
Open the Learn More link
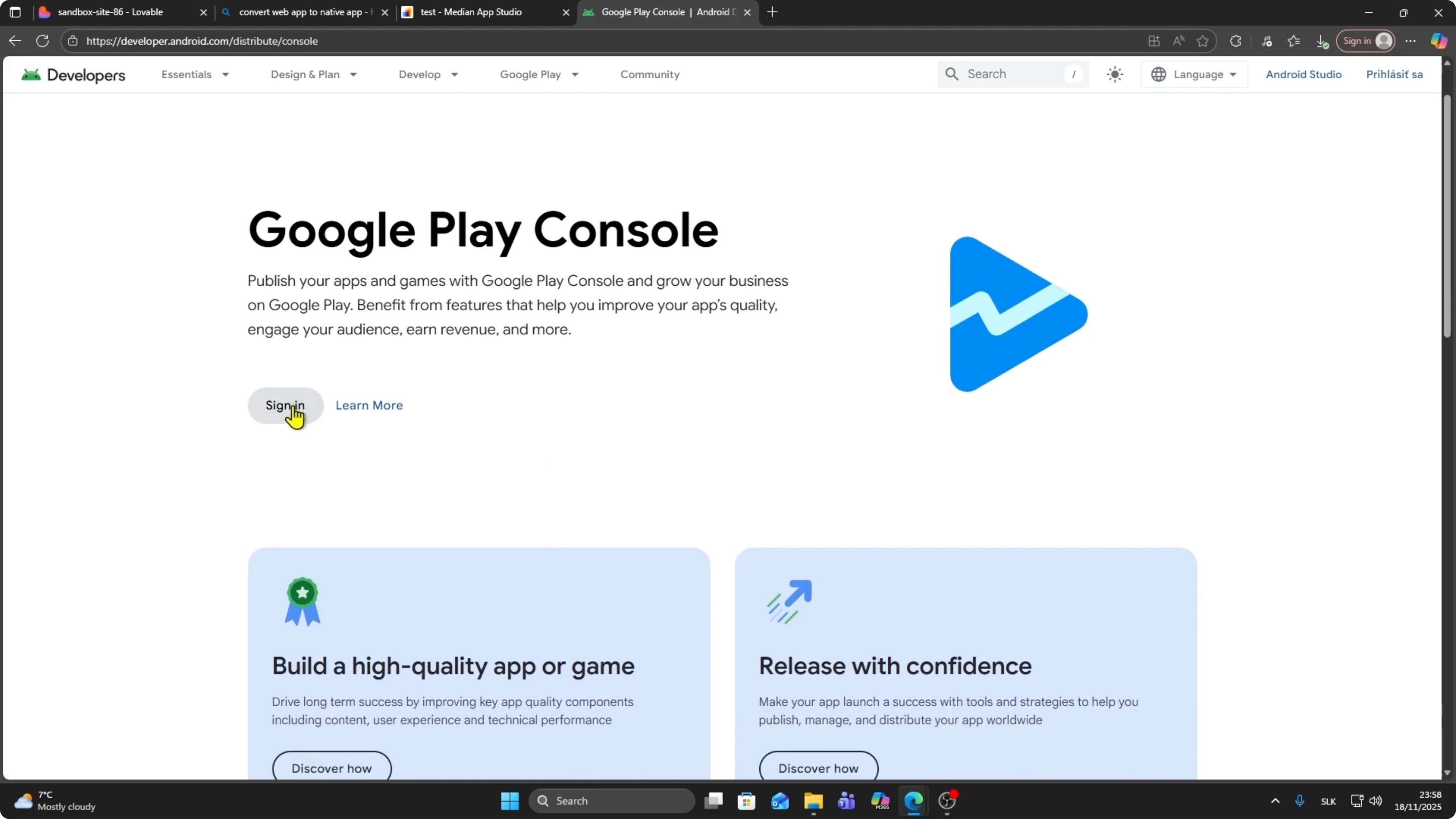[x=369, y=405]
